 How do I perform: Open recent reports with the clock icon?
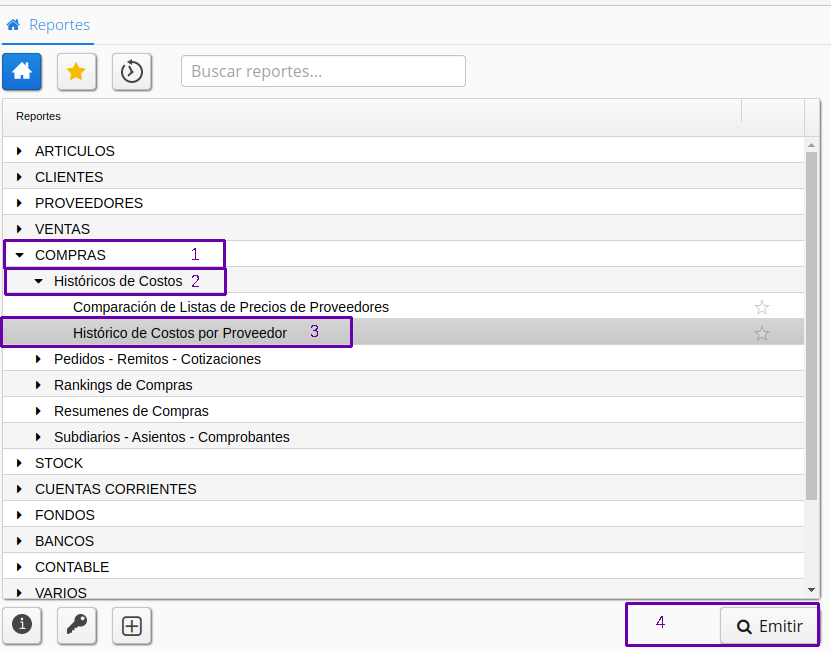[132, 72]
